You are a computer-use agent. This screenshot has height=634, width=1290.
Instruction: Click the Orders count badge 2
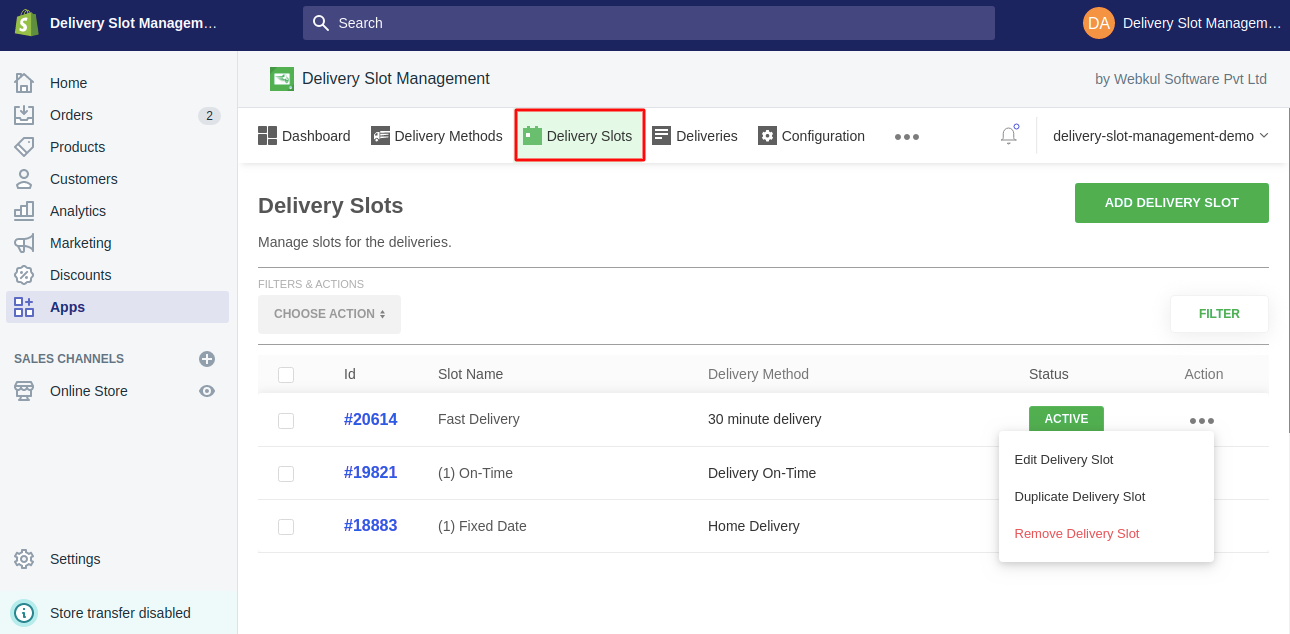pyautogui.click(x=209, y=116)
